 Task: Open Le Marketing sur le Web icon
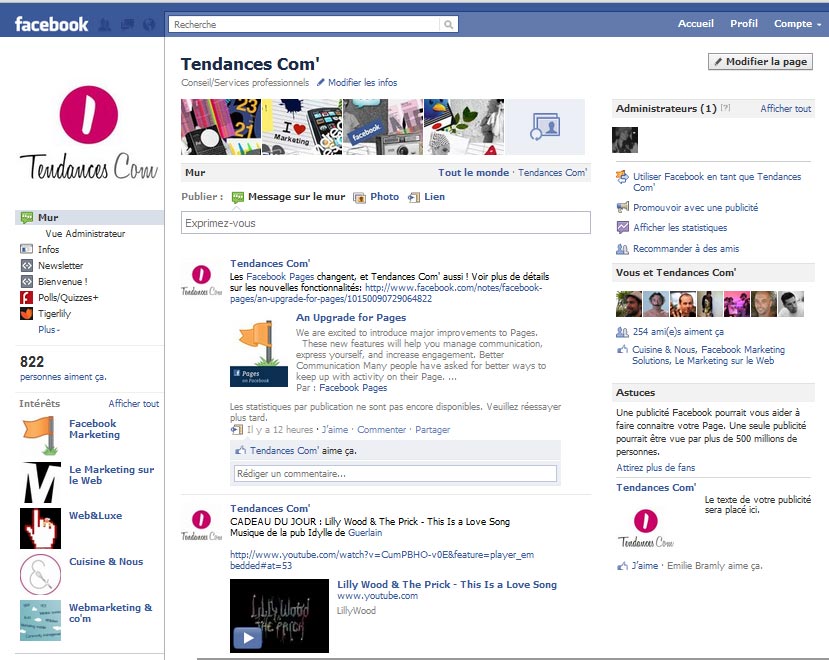[40, 482]
